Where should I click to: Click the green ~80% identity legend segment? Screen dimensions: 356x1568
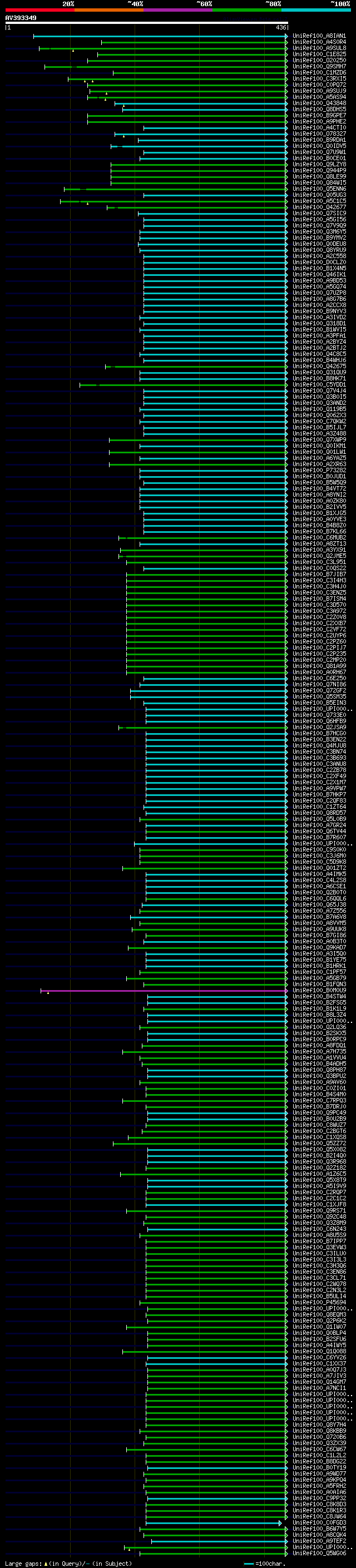click(x=247, y=10)
